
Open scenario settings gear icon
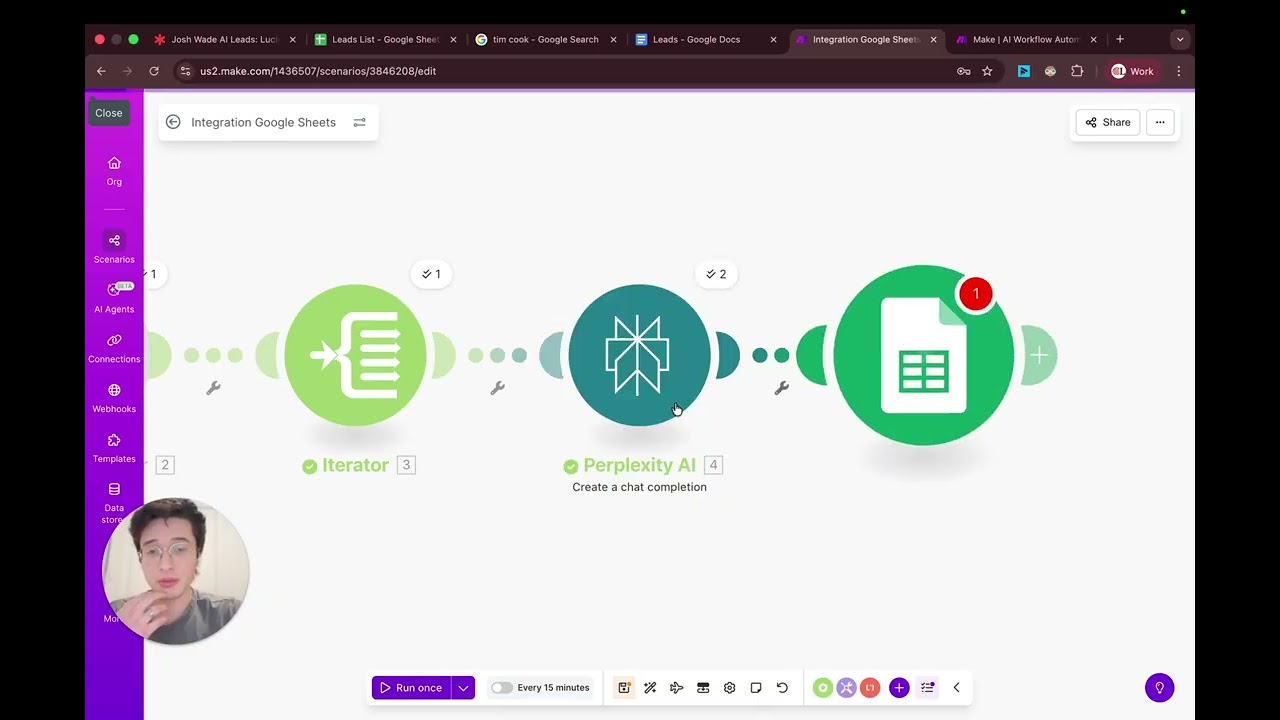(729, 687)
